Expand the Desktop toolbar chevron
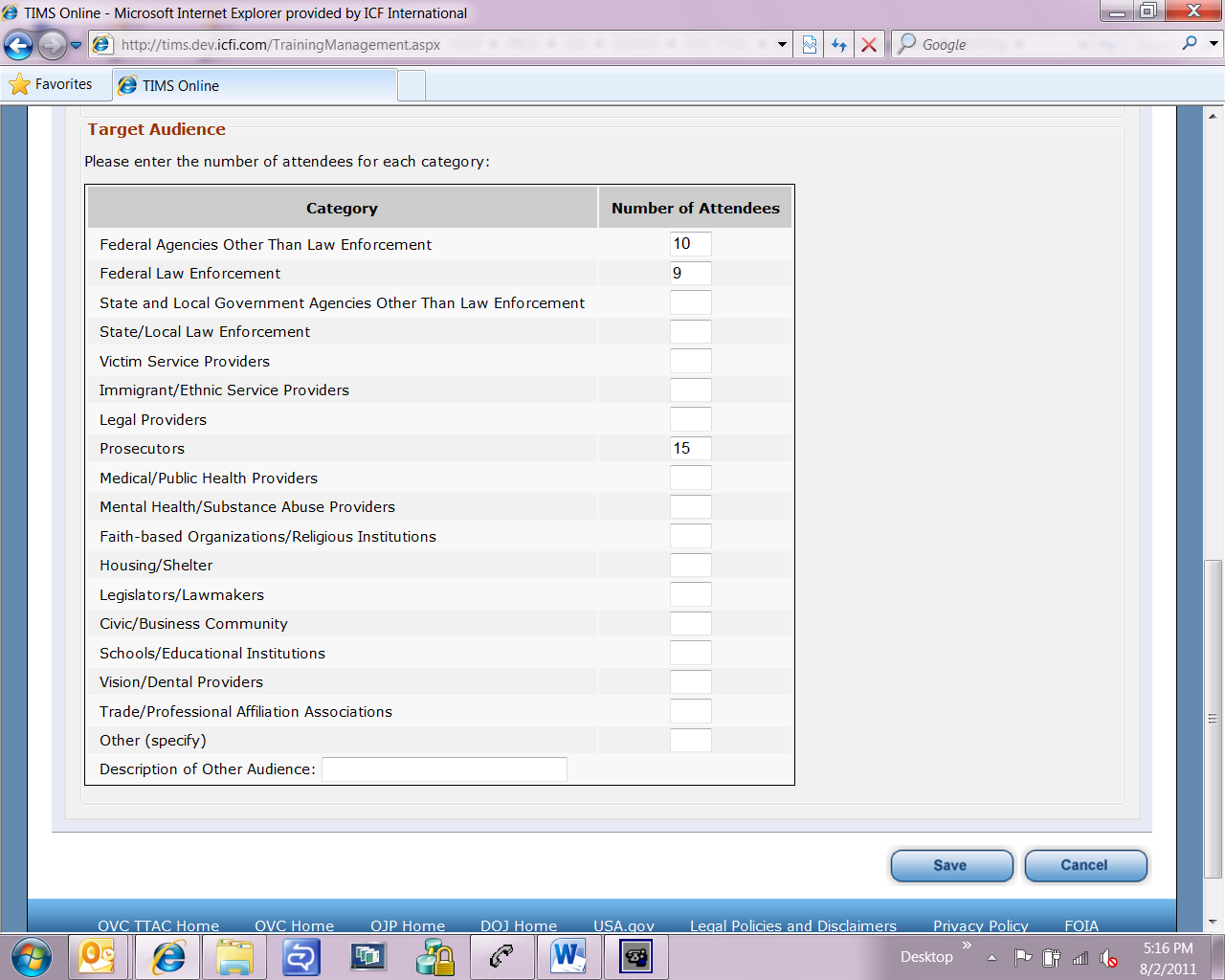This screenshot has height=980, width=1225. [967, 946]
